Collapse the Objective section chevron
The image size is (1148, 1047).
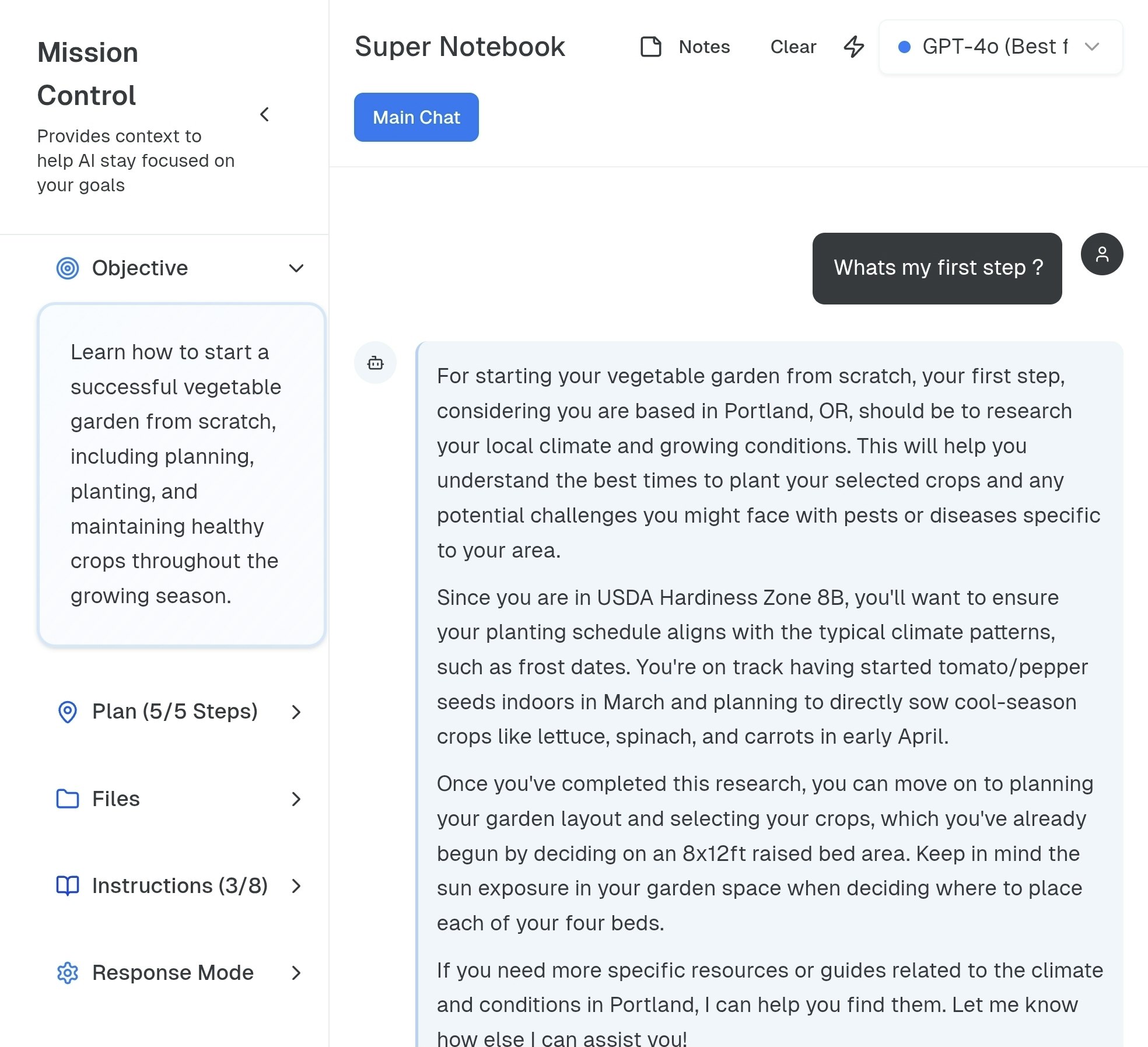click(x=296, y=268)
